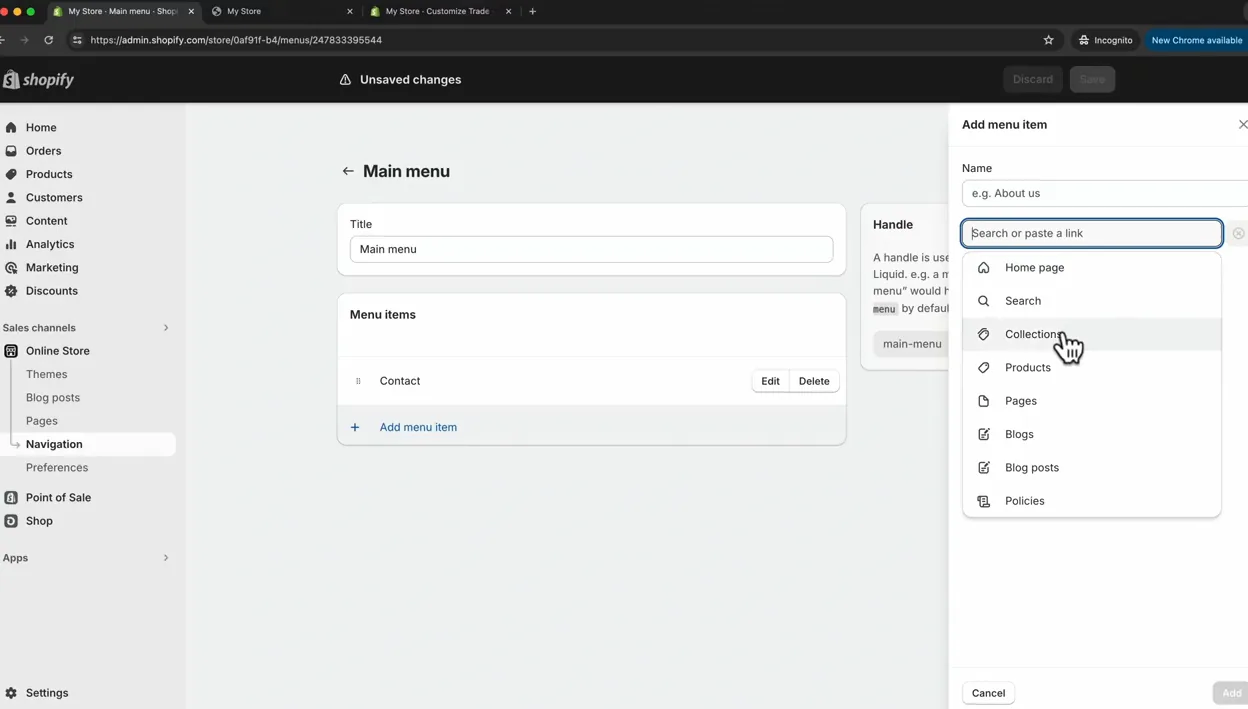The height and width of the screenshot is (709, 1248).
Task: Choose Policies from link suggestions
Action: [x=1091, y=501]
